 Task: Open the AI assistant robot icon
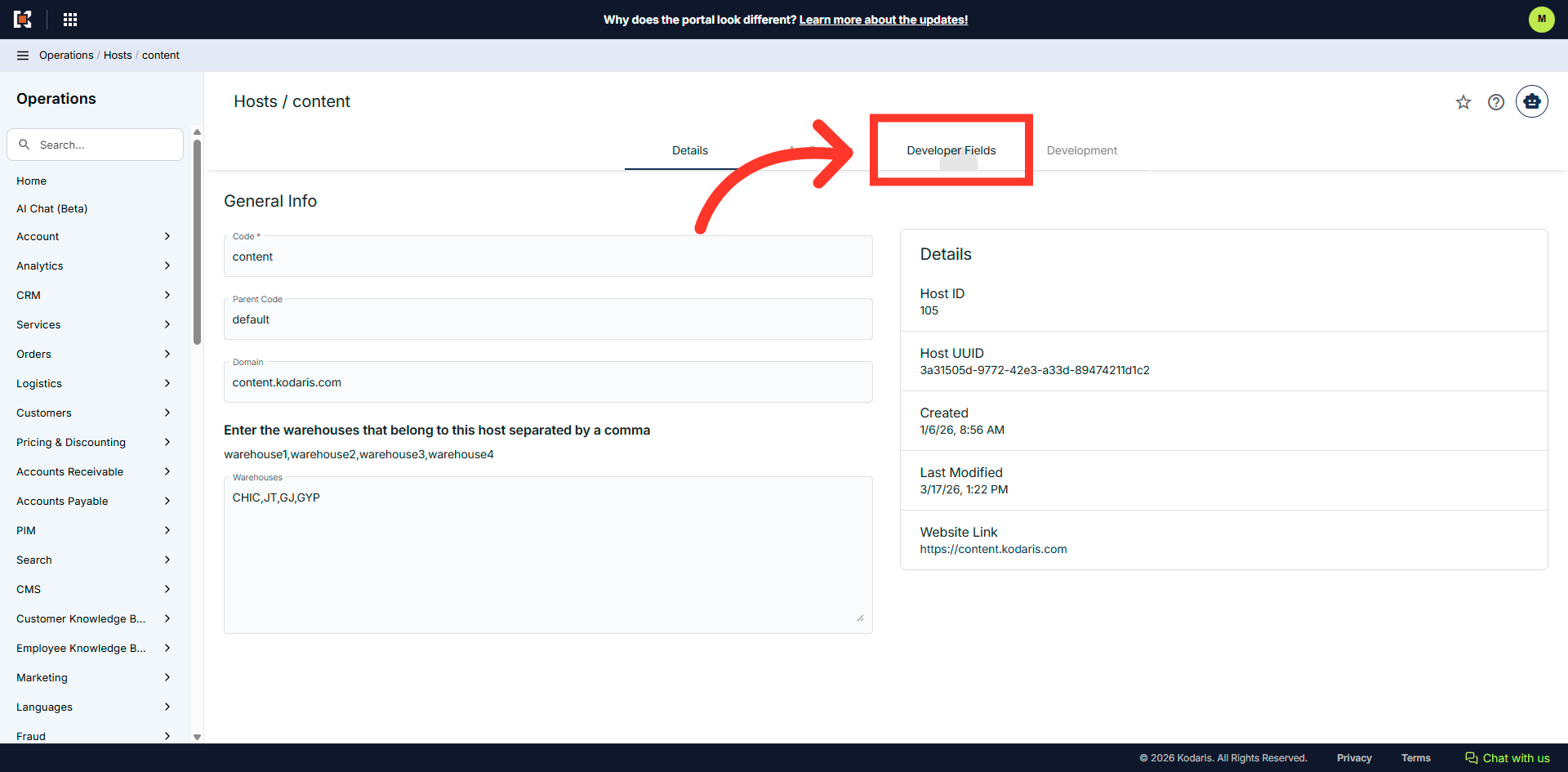pyautogui.click(x=1532, y=101)
